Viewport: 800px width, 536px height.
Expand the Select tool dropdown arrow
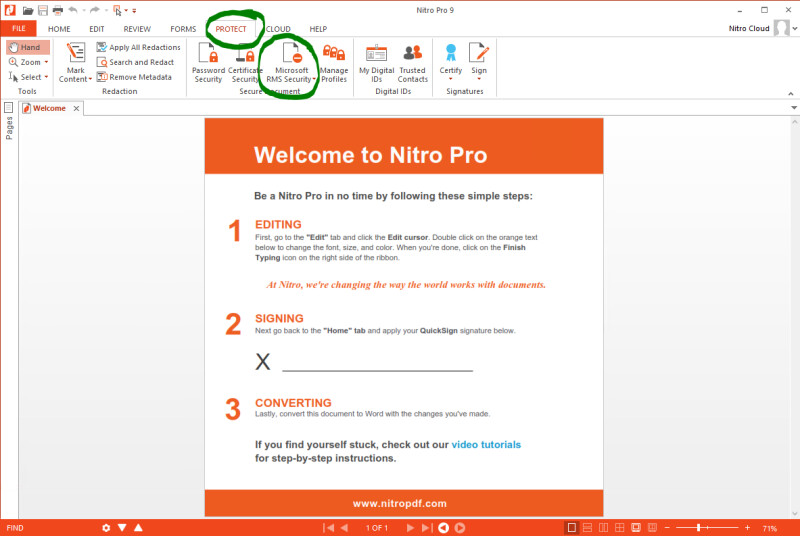pyautogui.click(x=46, y=77)
